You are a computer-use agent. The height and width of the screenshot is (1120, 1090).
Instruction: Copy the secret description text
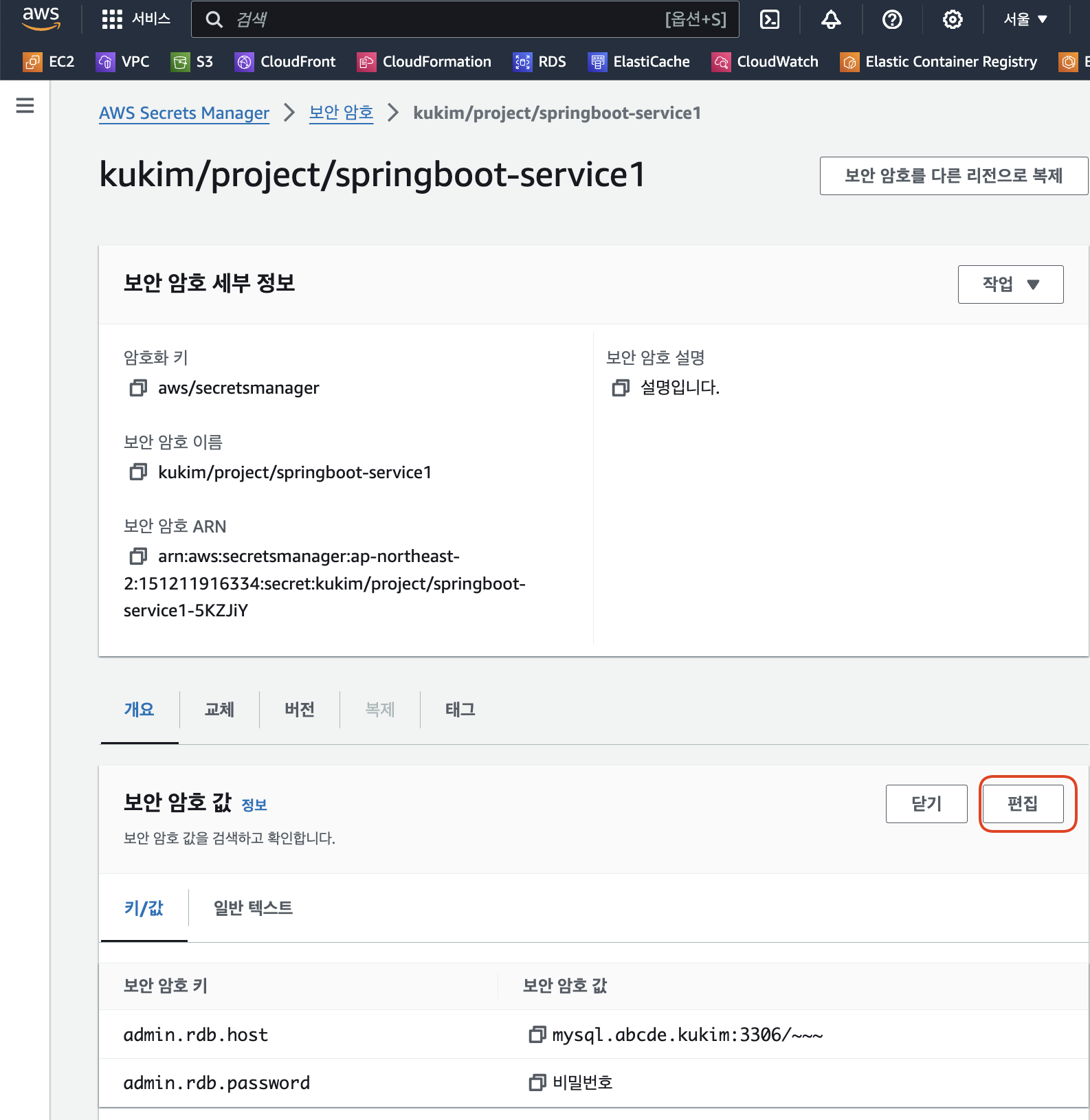[x=621, y=388]
